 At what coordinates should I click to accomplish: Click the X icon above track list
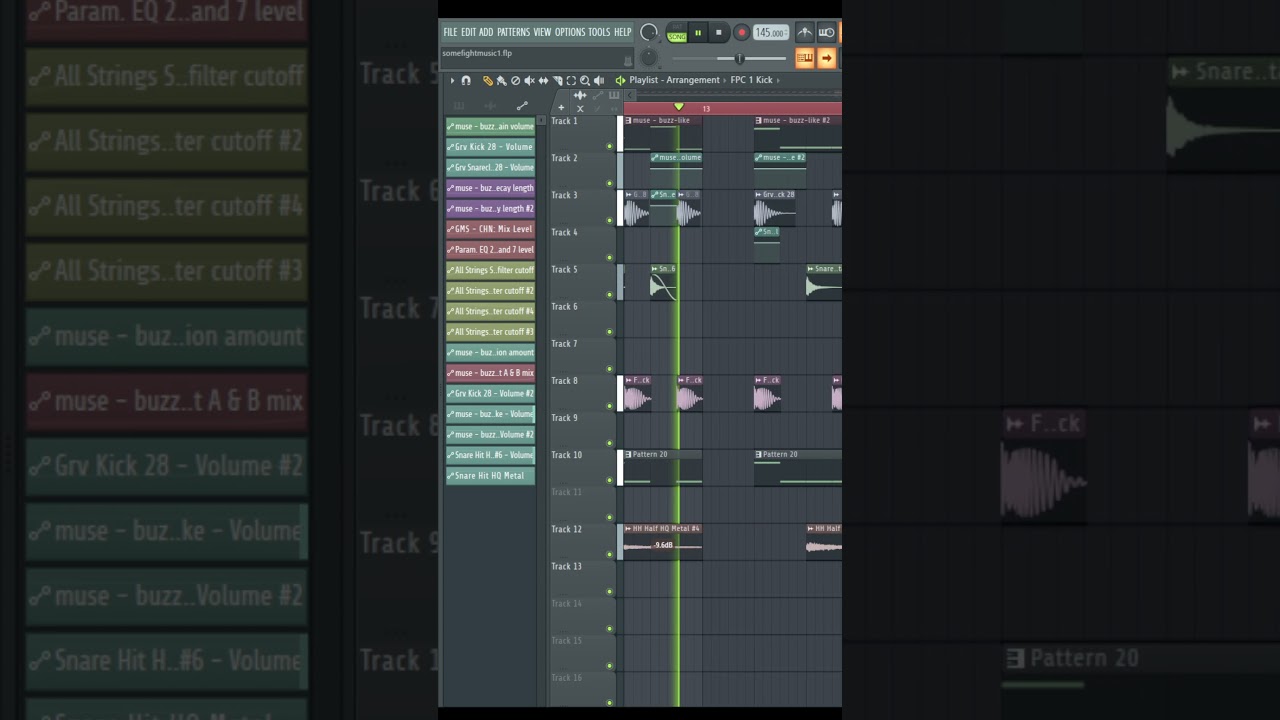coord(580,108)
